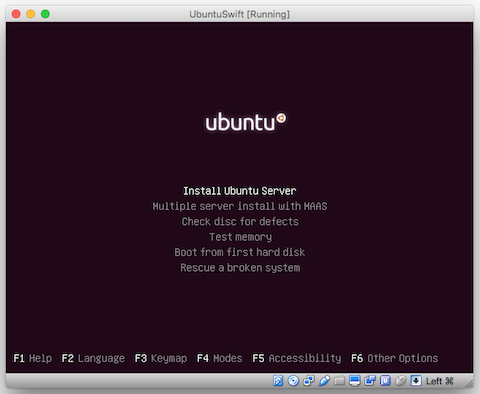Screen dimensions: 480x394
Task: Open the F2 Language option
Action: pos(93,358)
